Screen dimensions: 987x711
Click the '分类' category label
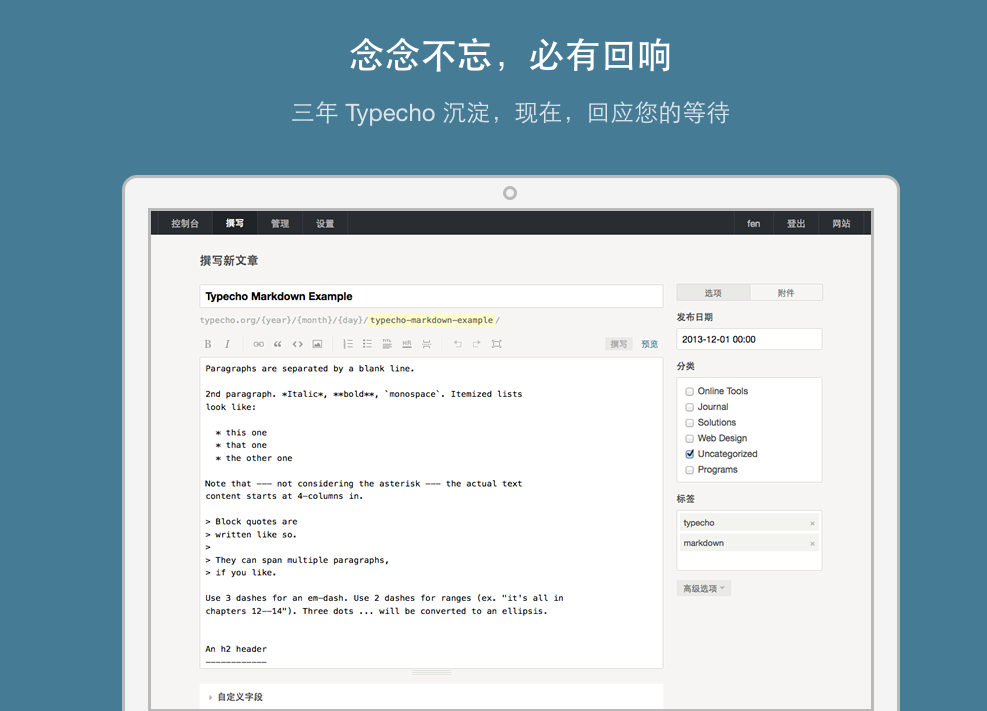tap(685, 366)
